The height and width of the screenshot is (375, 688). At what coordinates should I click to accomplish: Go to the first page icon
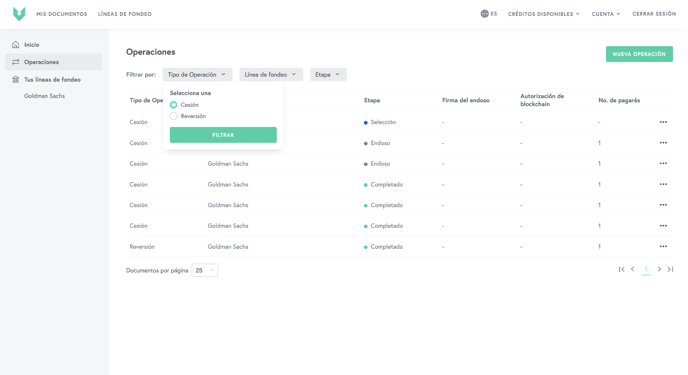click(621, 269)
